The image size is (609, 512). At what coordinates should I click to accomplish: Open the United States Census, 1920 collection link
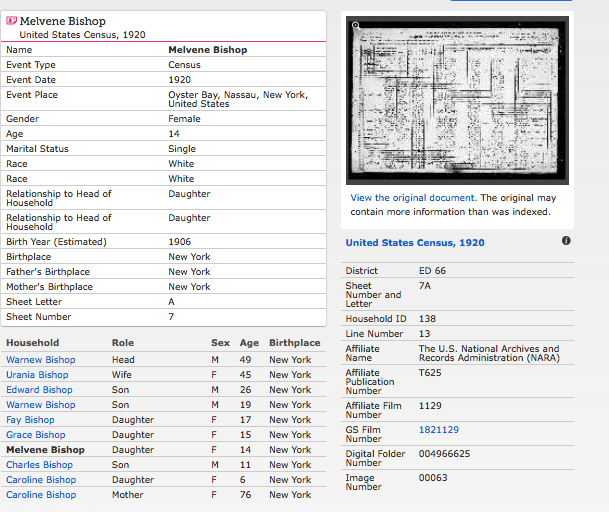tap(414, 243)
